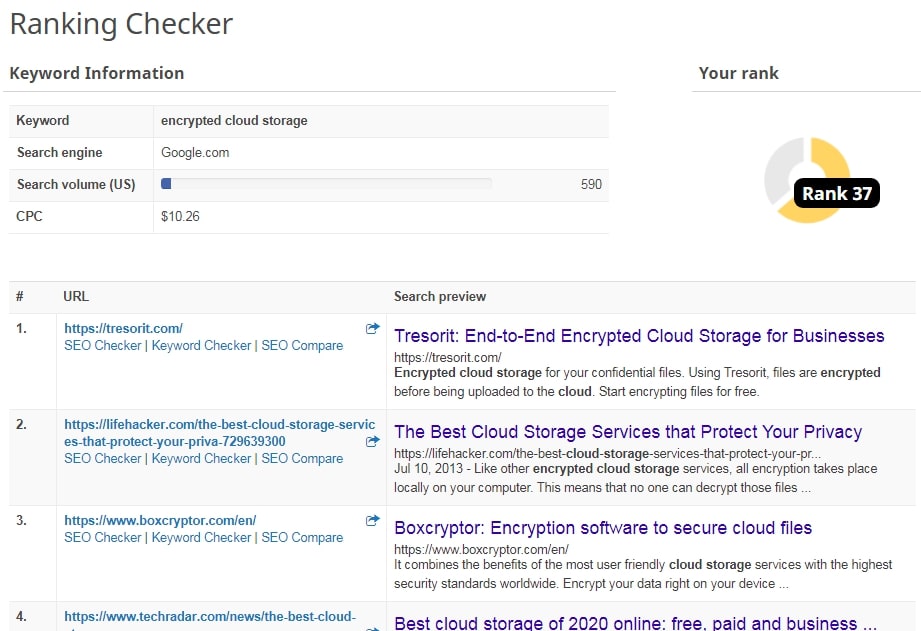
Task: Run Keyword Checker for tresorit.com
Action: [x=201, y=345]
